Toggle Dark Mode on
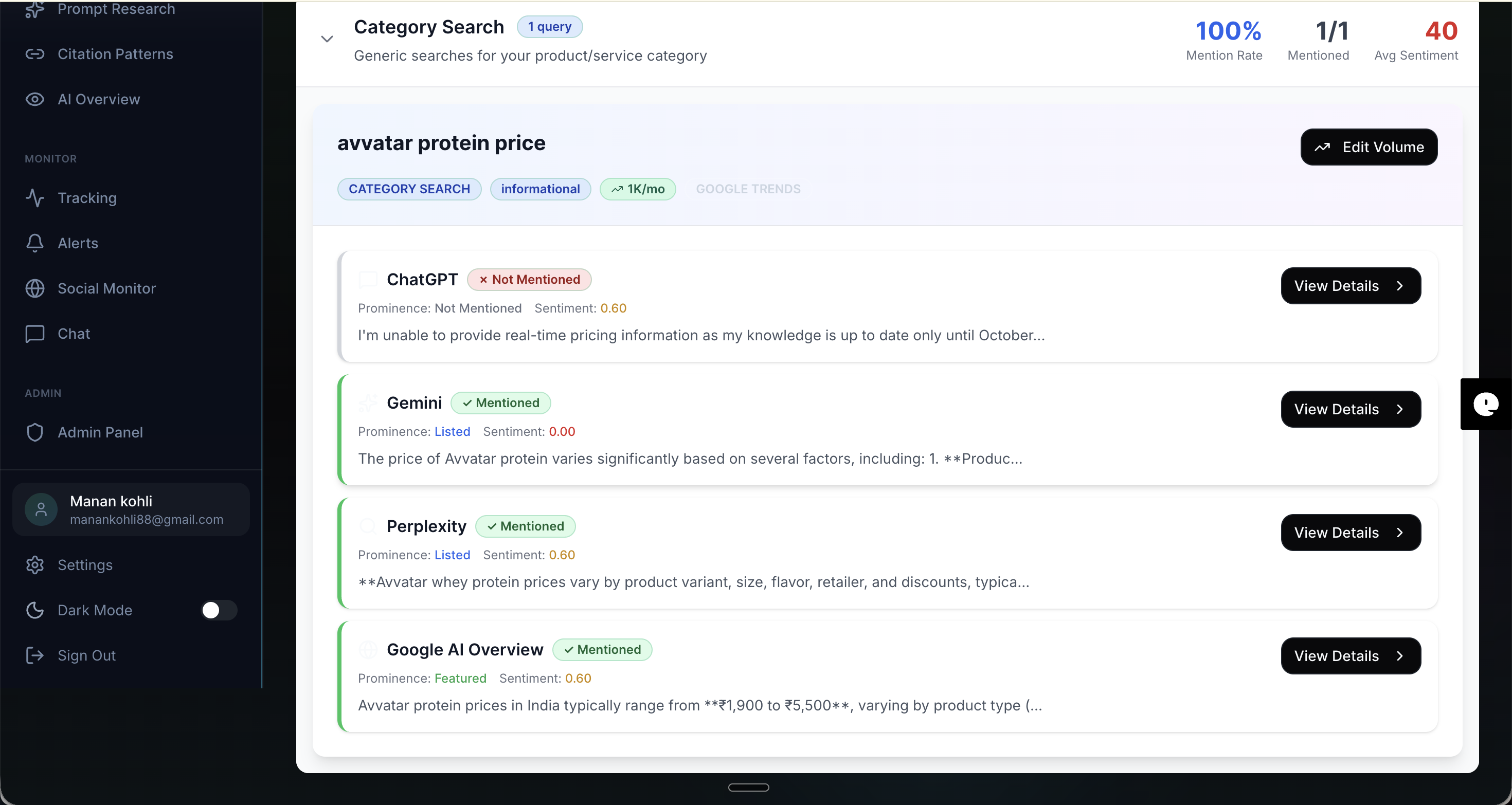 click(219, 610)
